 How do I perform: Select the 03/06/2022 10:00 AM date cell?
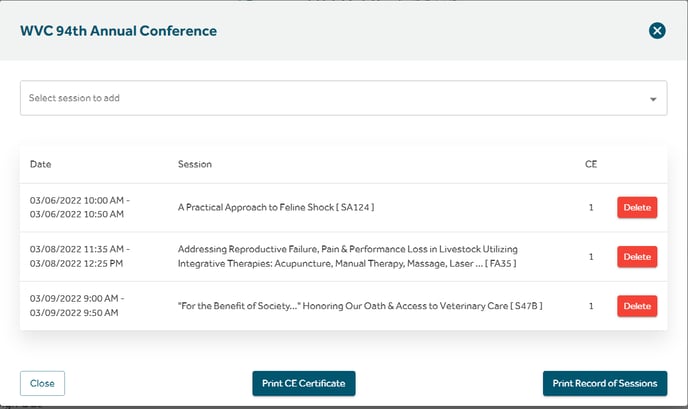[80, 207]
